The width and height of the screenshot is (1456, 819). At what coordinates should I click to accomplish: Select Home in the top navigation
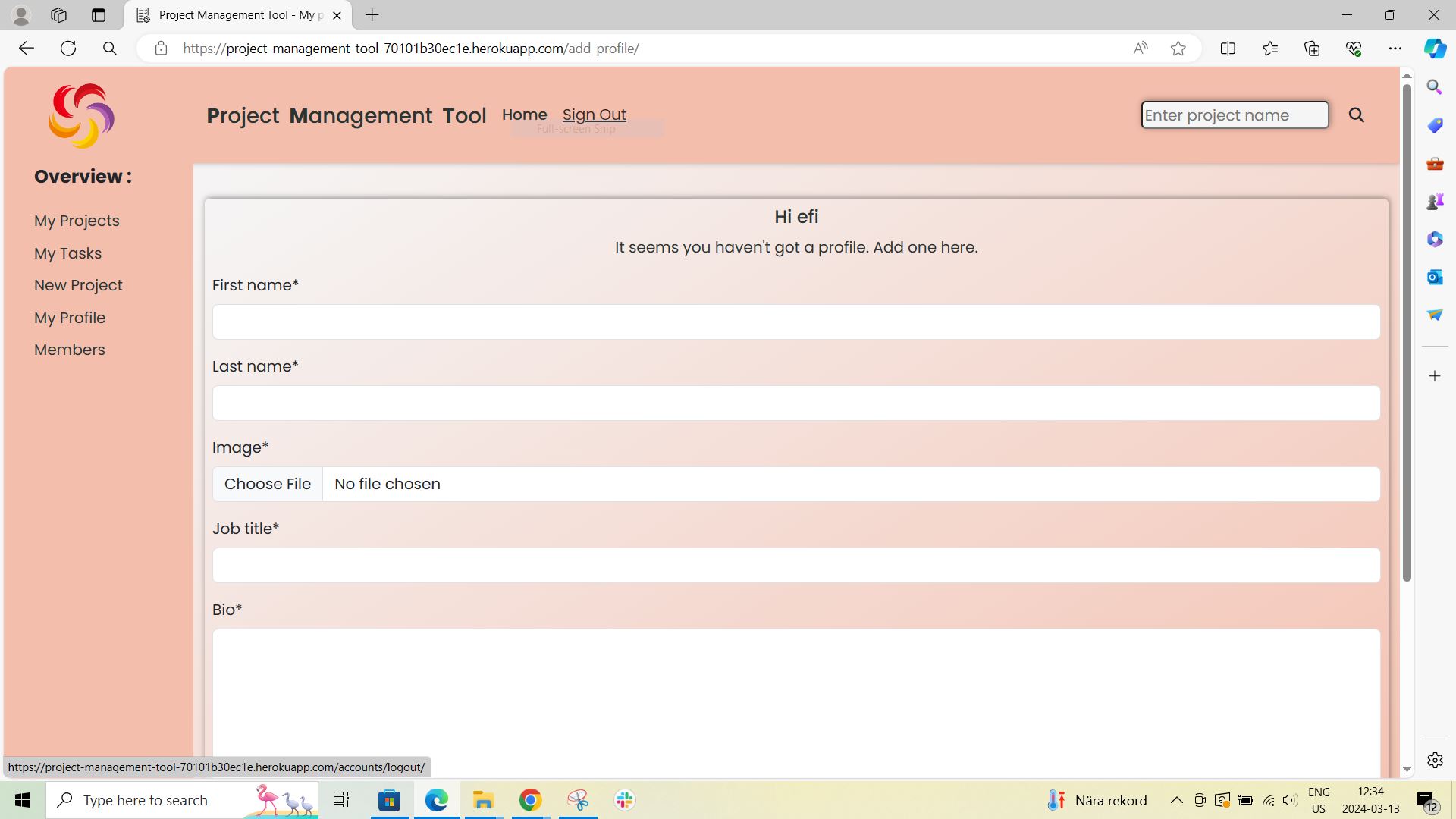tap(524, 115)
